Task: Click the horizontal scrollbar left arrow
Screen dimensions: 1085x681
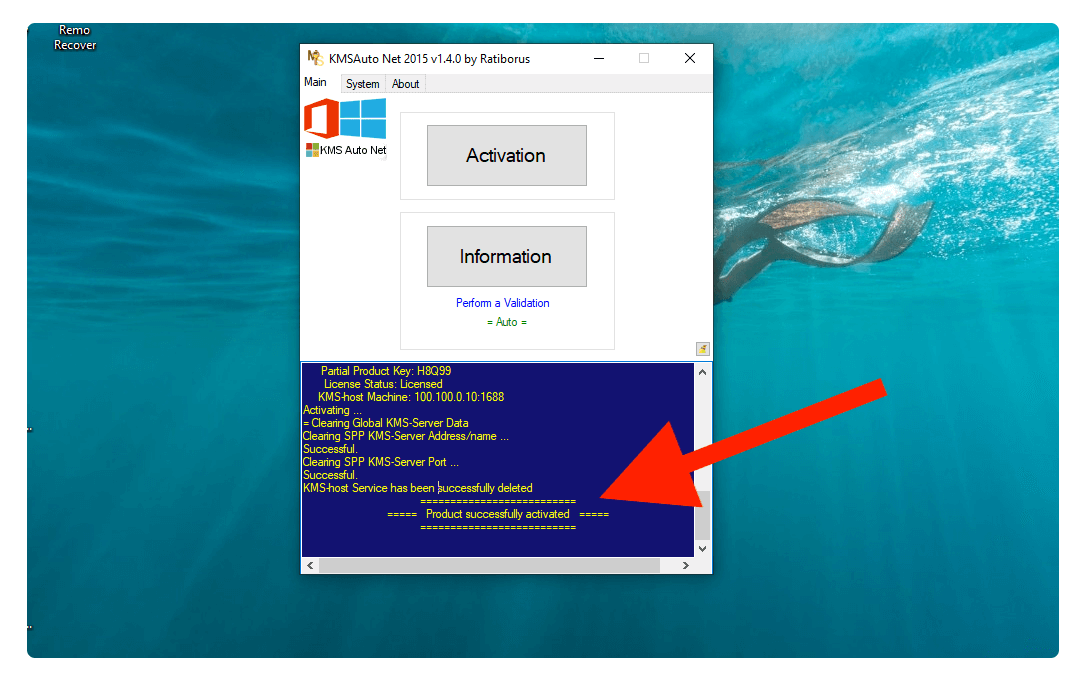Action: (x=309, y=565)
